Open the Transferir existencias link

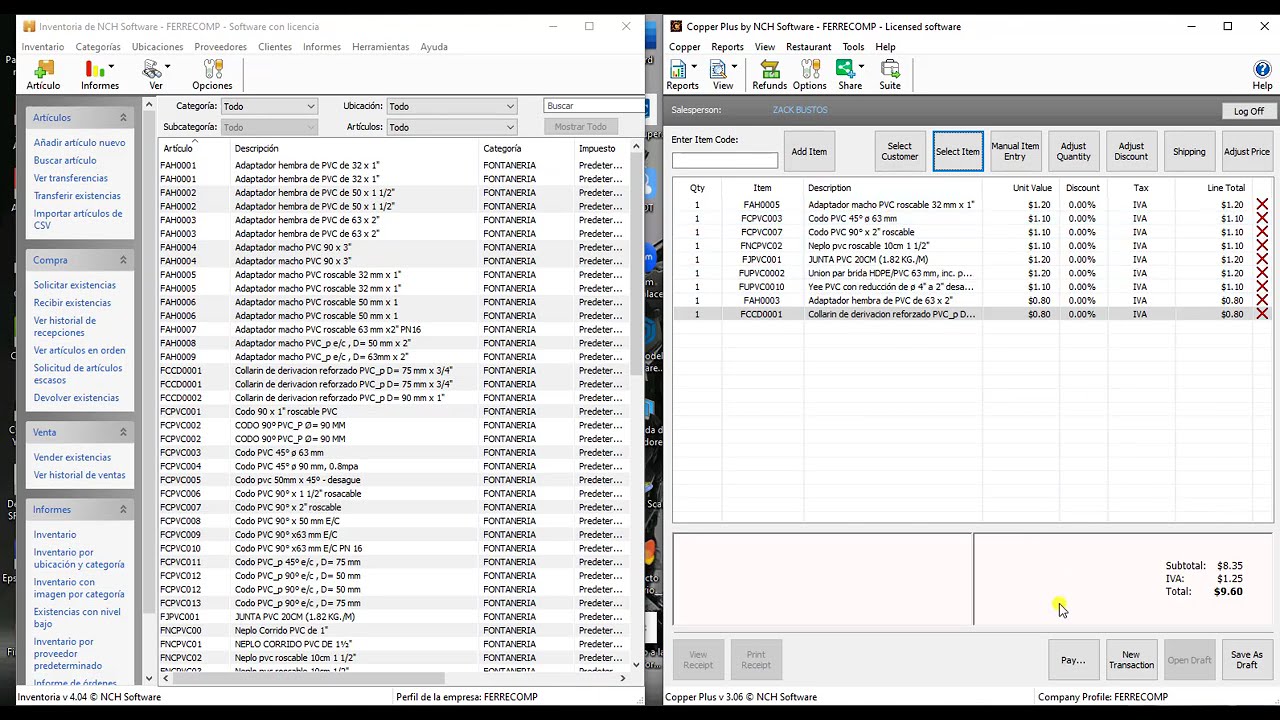[x=77, y=196]
